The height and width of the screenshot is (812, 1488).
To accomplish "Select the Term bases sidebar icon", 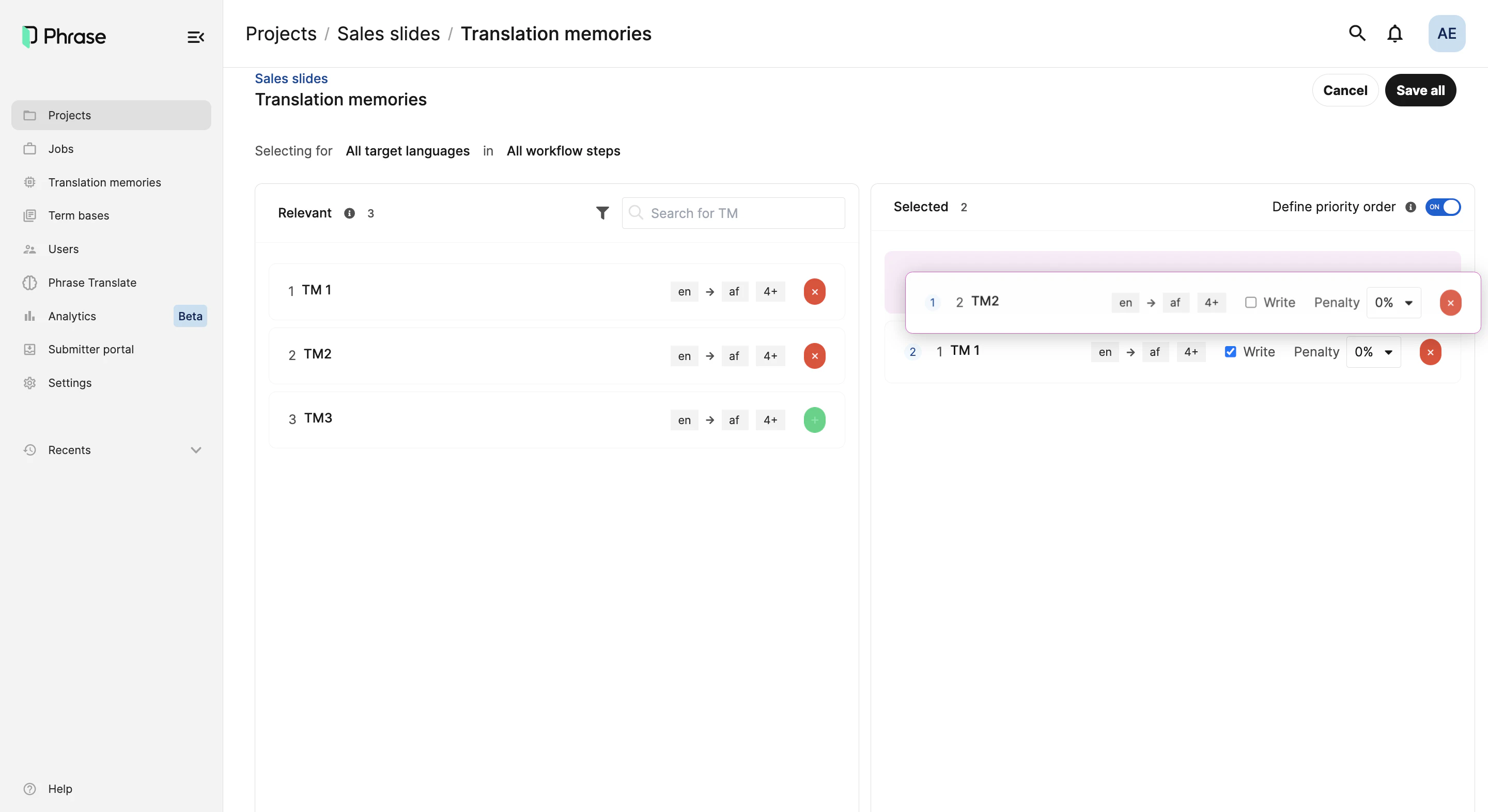I will pyautogui.click(x=29, y=215).
